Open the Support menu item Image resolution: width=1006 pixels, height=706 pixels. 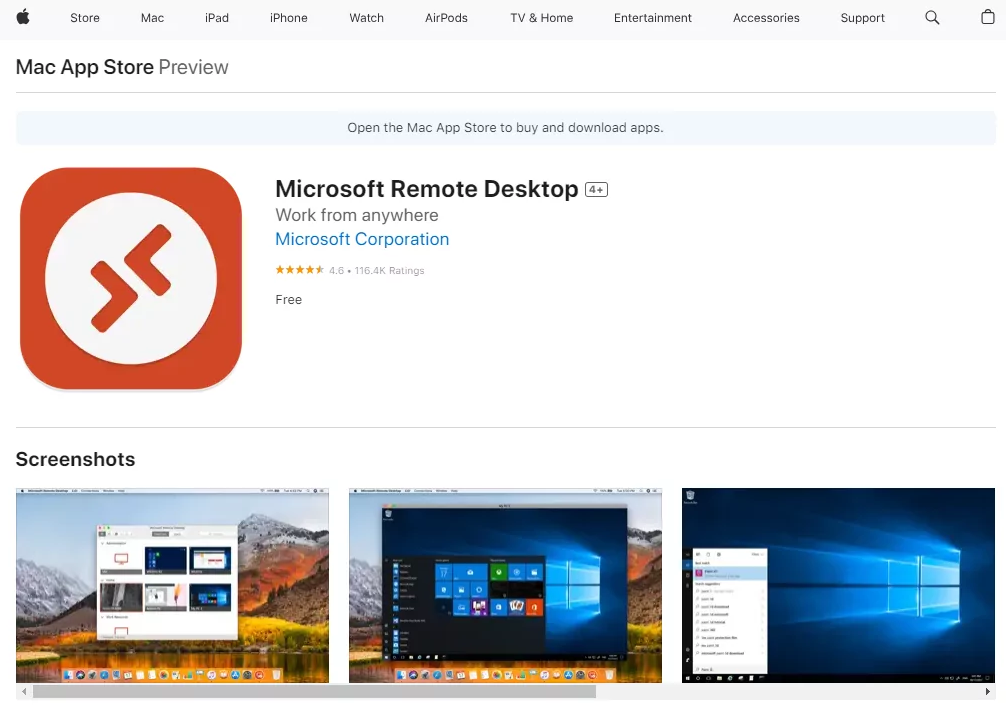(x=862, y=18)
